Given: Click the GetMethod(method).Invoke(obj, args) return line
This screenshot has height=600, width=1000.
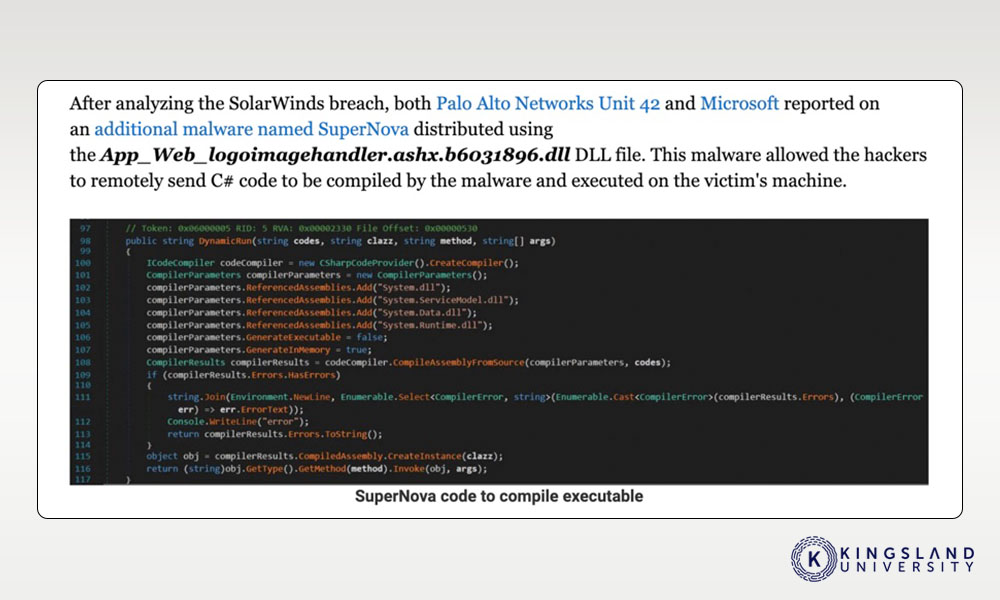Looking at the screenshot, I should click(316, 469).
